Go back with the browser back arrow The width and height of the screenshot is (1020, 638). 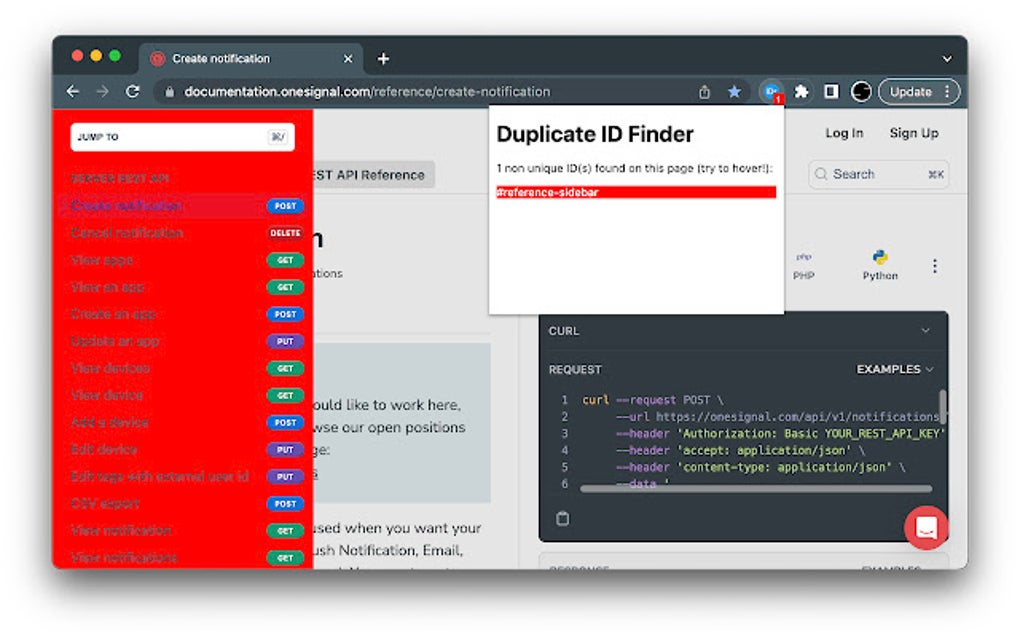[73, 92]
